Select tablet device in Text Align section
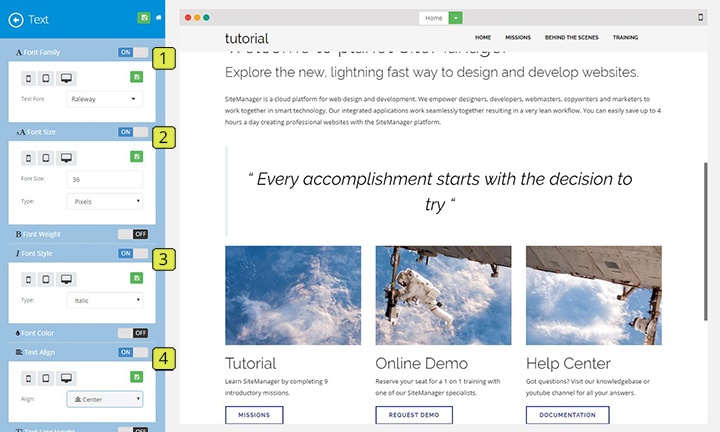This screenshot has height=432, width=720. (x=46, y=378)
